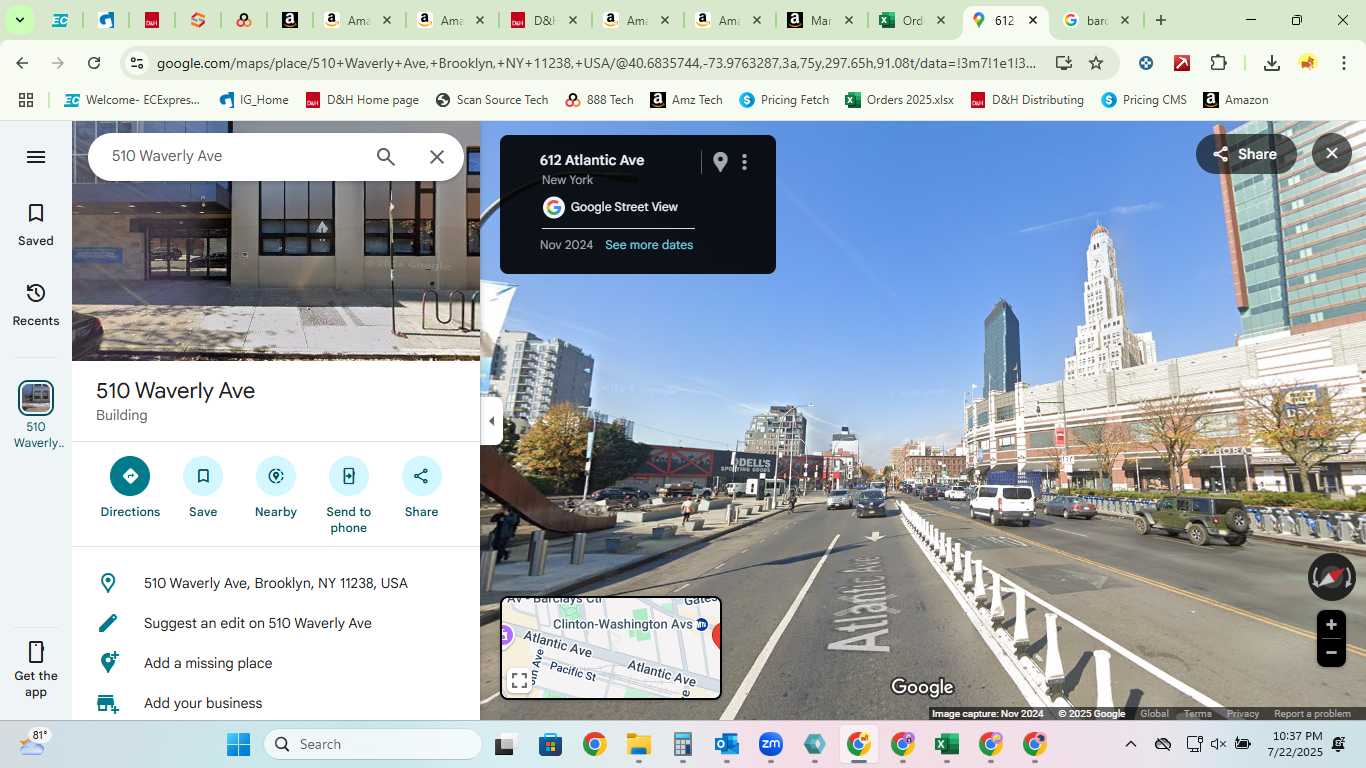Clear the search box with X

tap(437, 157)
